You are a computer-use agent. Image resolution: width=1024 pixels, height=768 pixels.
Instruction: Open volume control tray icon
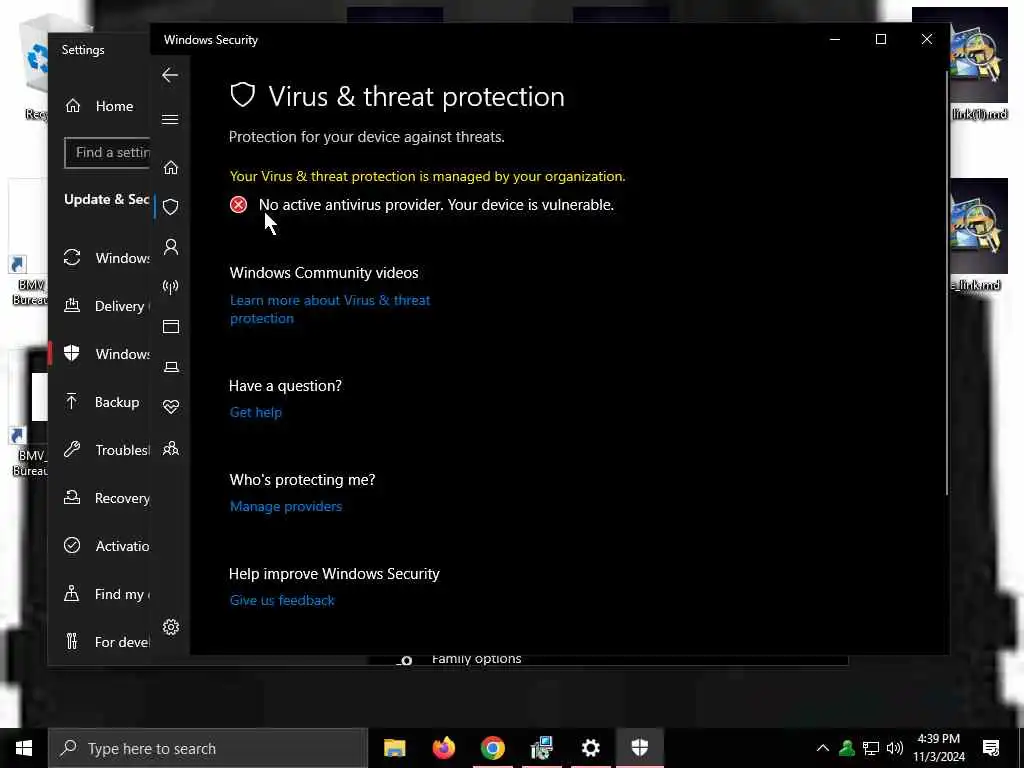tap(895, 748)
